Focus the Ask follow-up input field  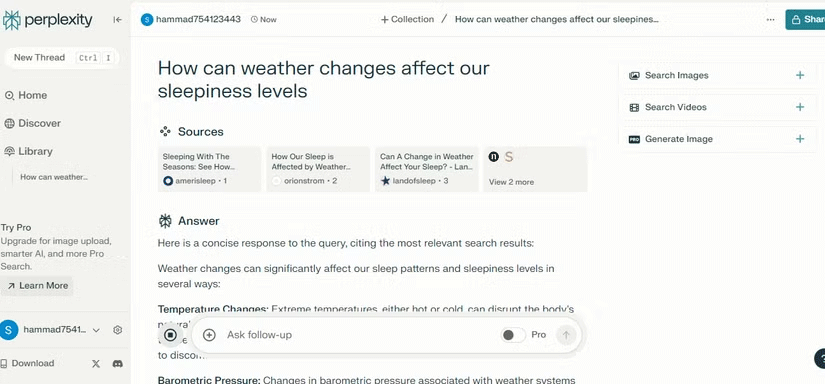click(x=358, y=335)
